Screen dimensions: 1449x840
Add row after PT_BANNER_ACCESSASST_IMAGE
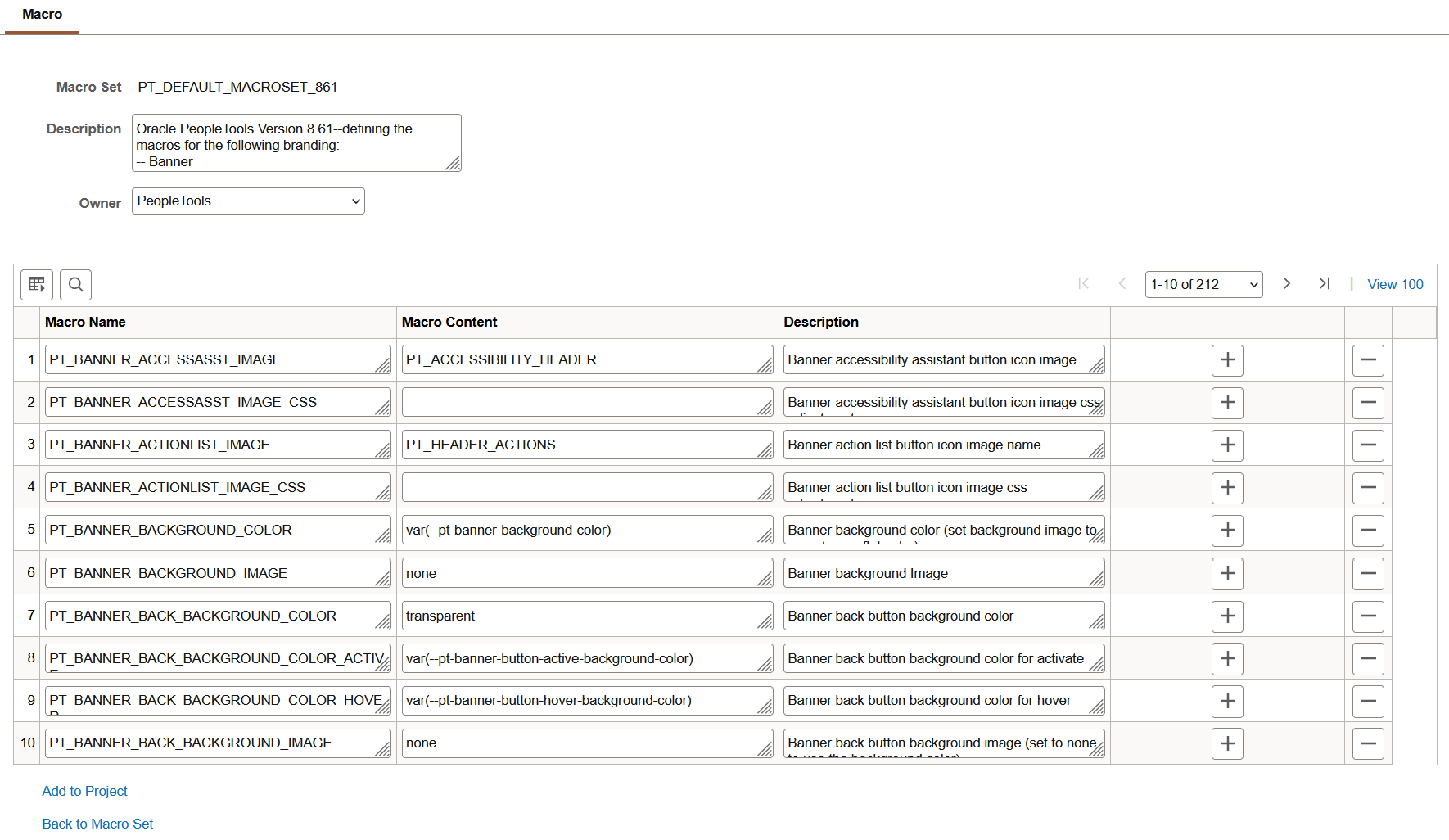(x=1227, y=360)
